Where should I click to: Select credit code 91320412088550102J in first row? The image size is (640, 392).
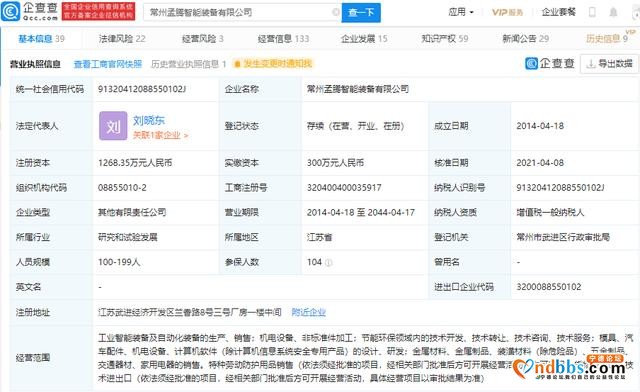click(142, 89)
